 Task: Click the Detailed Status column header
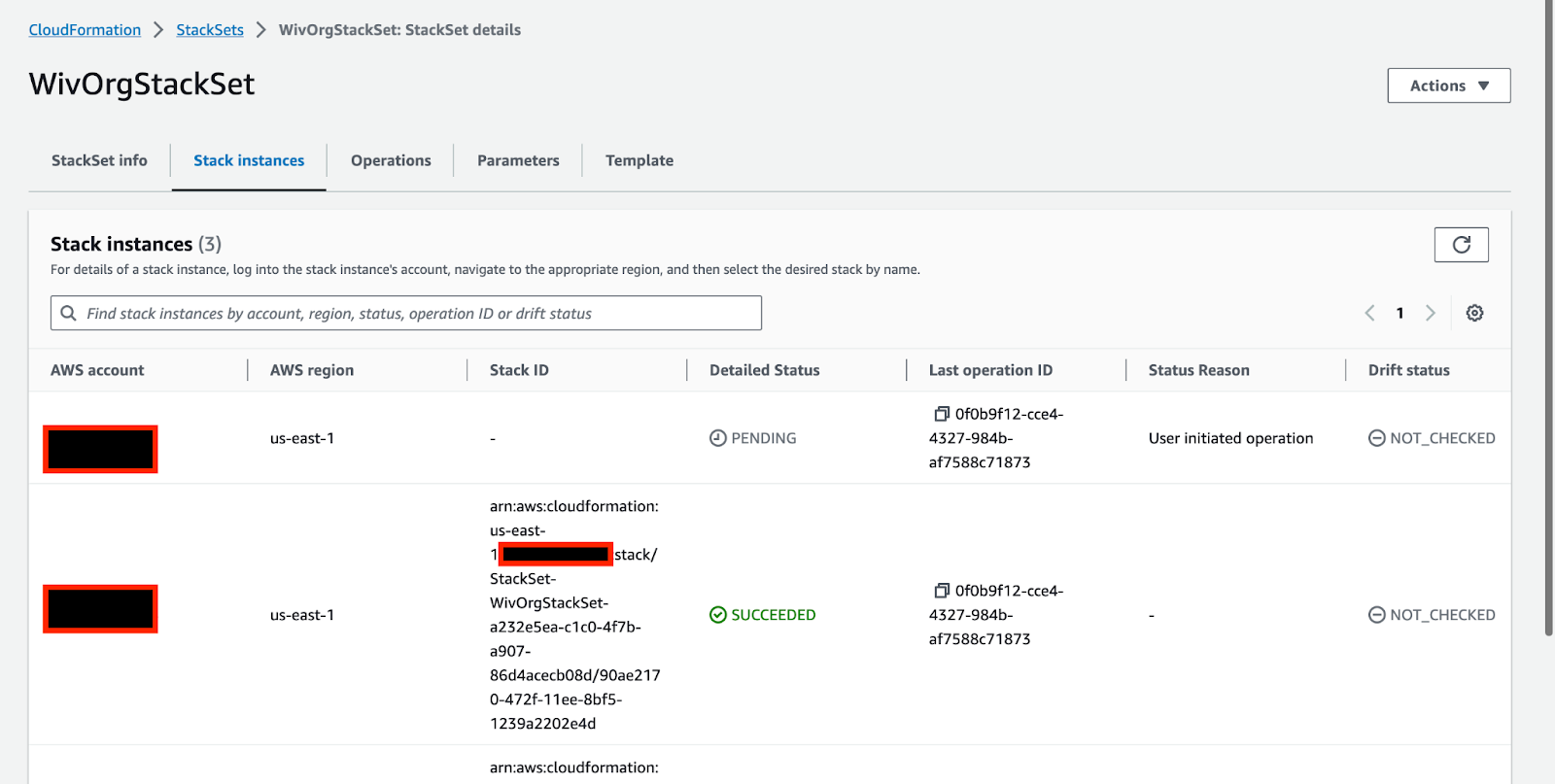765,370
